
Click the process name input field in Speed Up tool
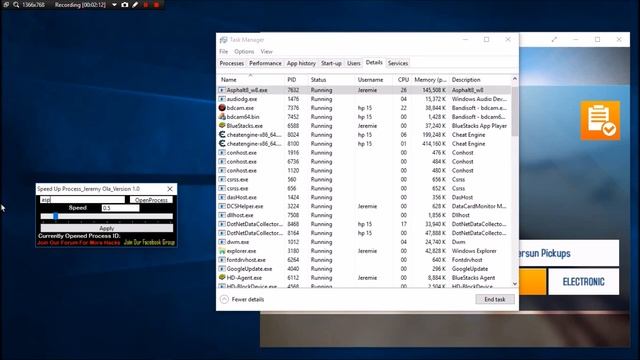[82, 200]
